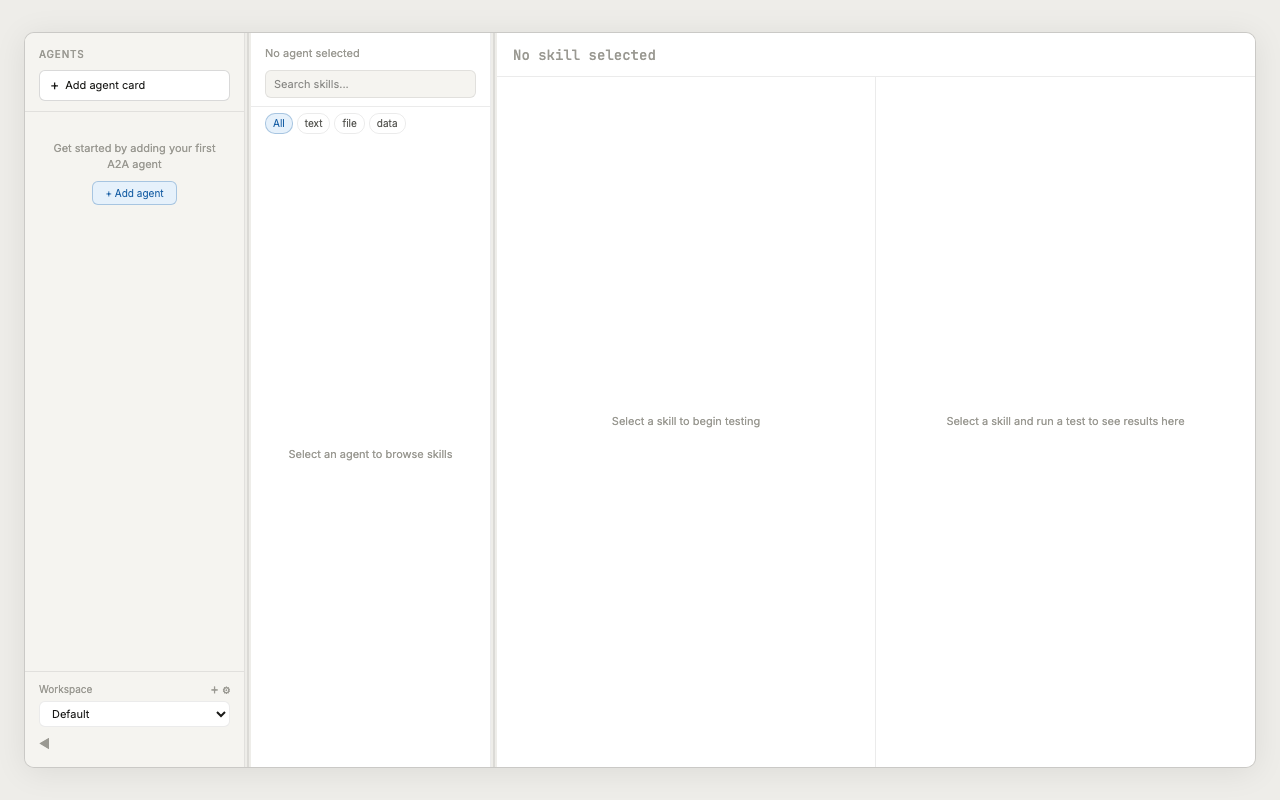Click the Add agent card button

point(134,85)
